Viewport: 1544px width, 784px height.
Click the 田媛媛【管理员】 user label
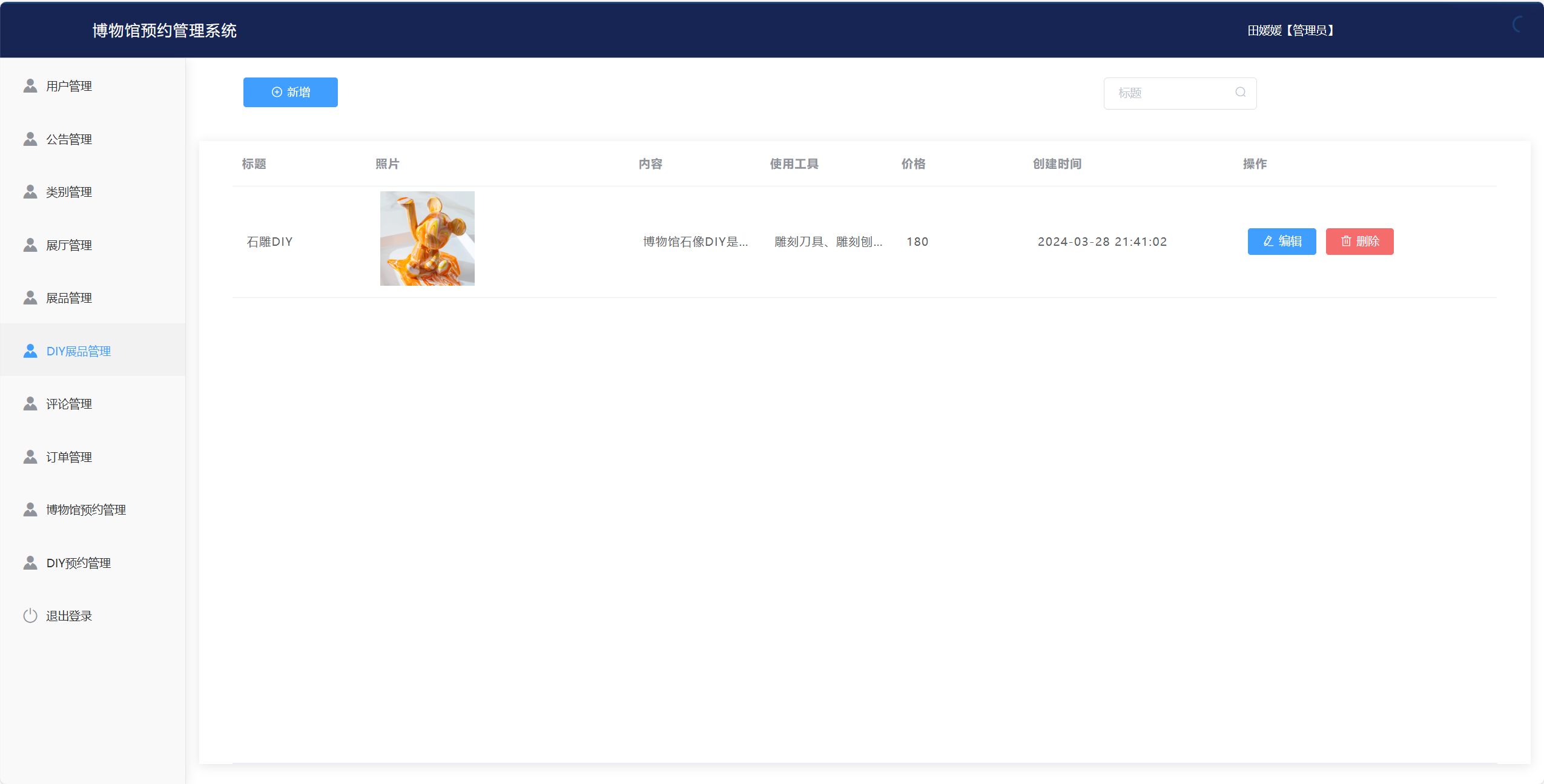1290,30
